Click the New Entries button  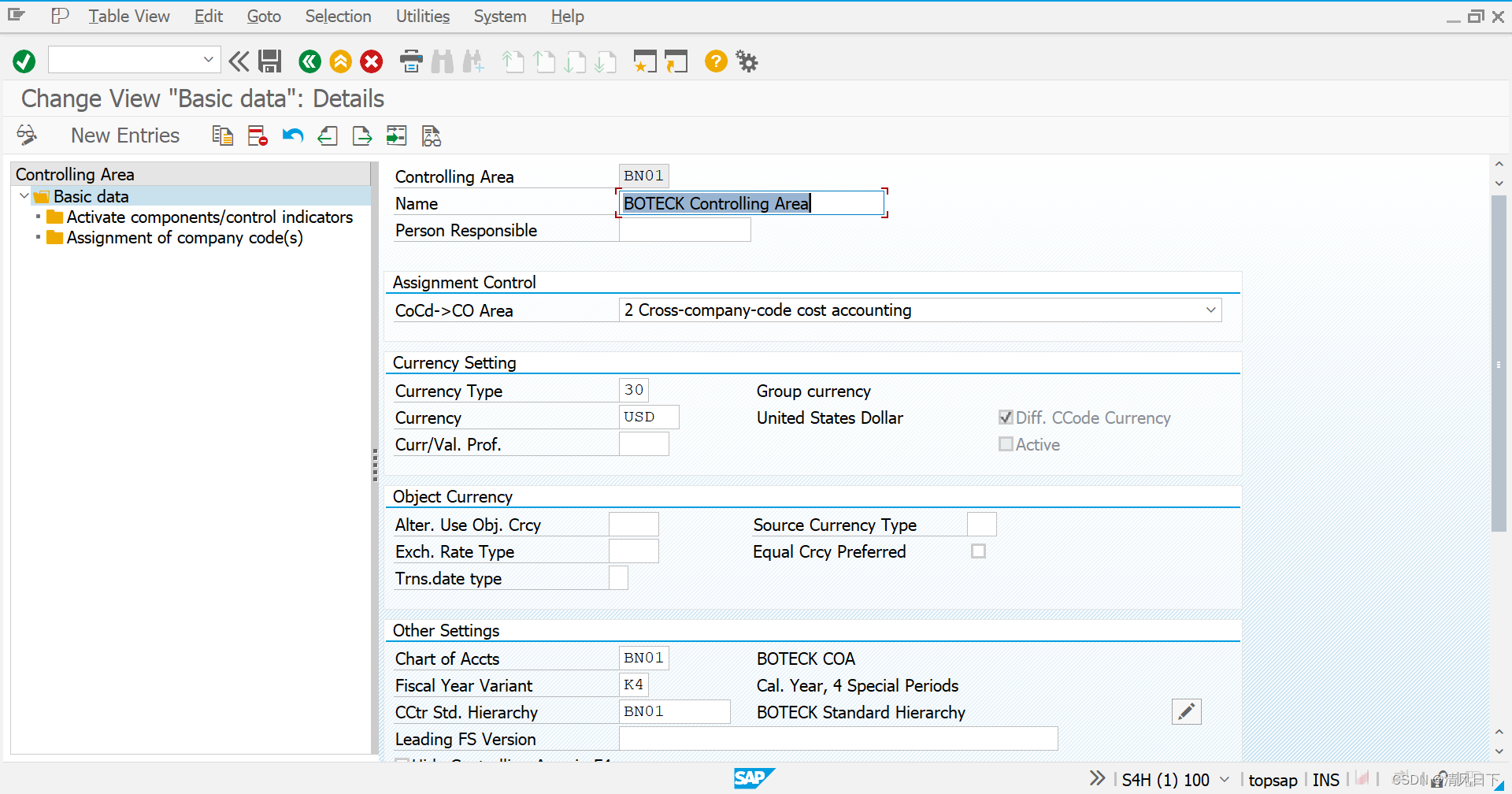point(125,135)
